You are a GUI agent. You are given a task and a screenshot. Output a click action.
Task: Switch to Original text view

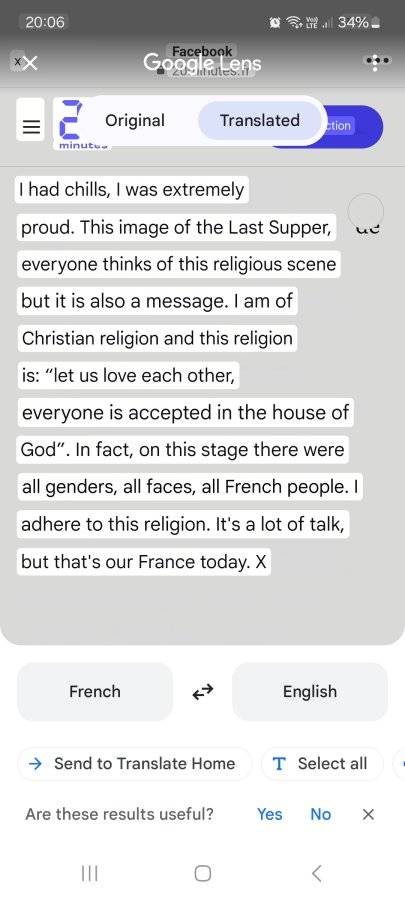point(135,121)
